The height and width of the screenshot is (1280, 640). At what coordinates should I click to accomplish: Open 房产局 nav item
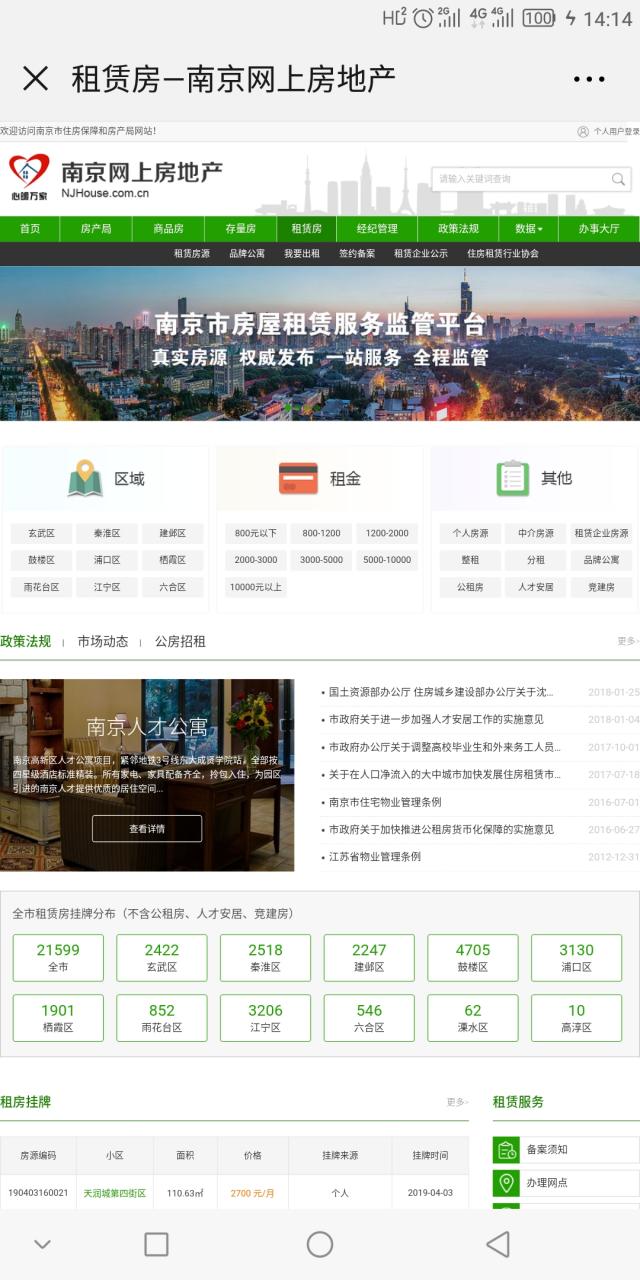[96, 228]
